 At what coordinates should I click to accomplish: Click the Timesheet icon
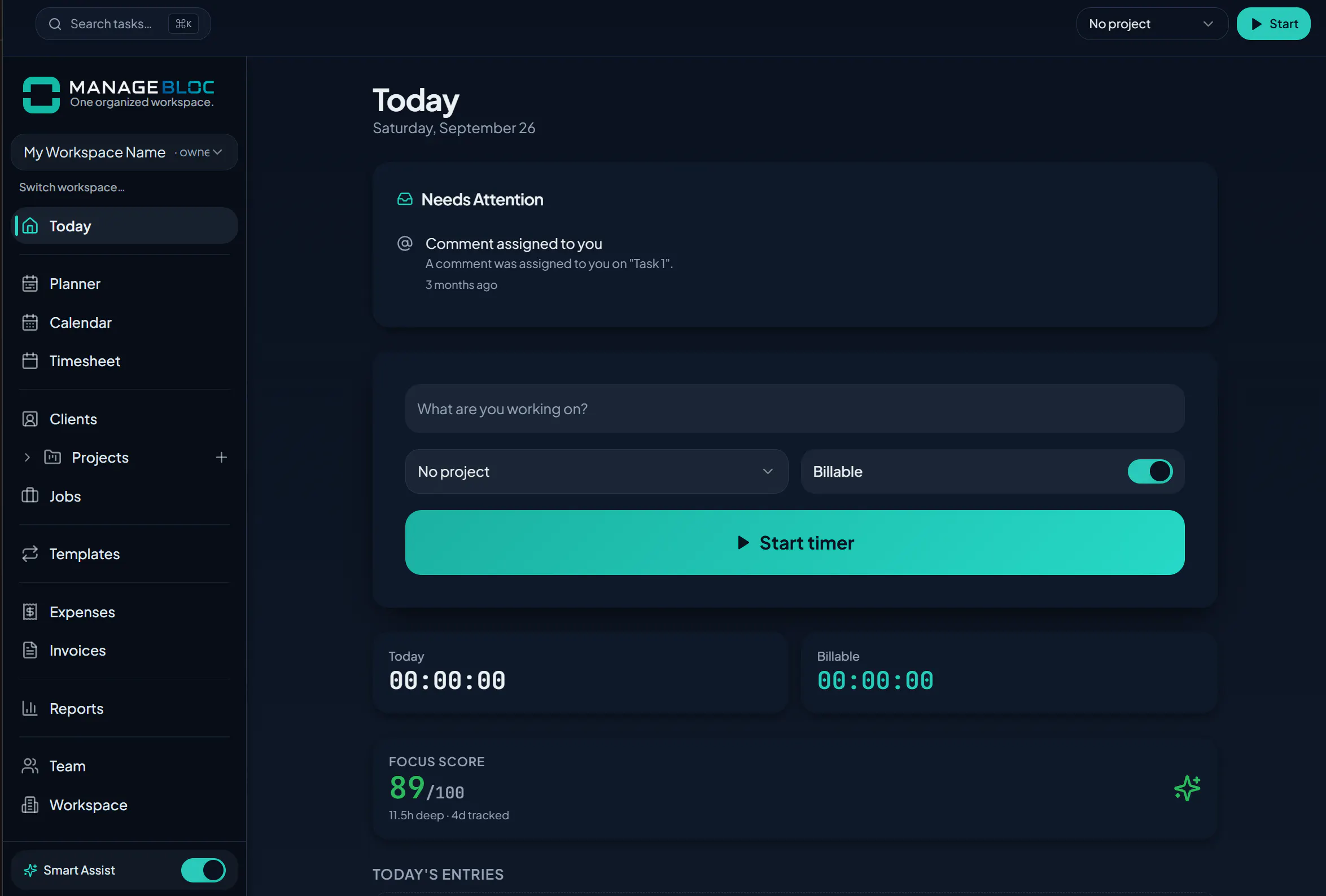30,361
